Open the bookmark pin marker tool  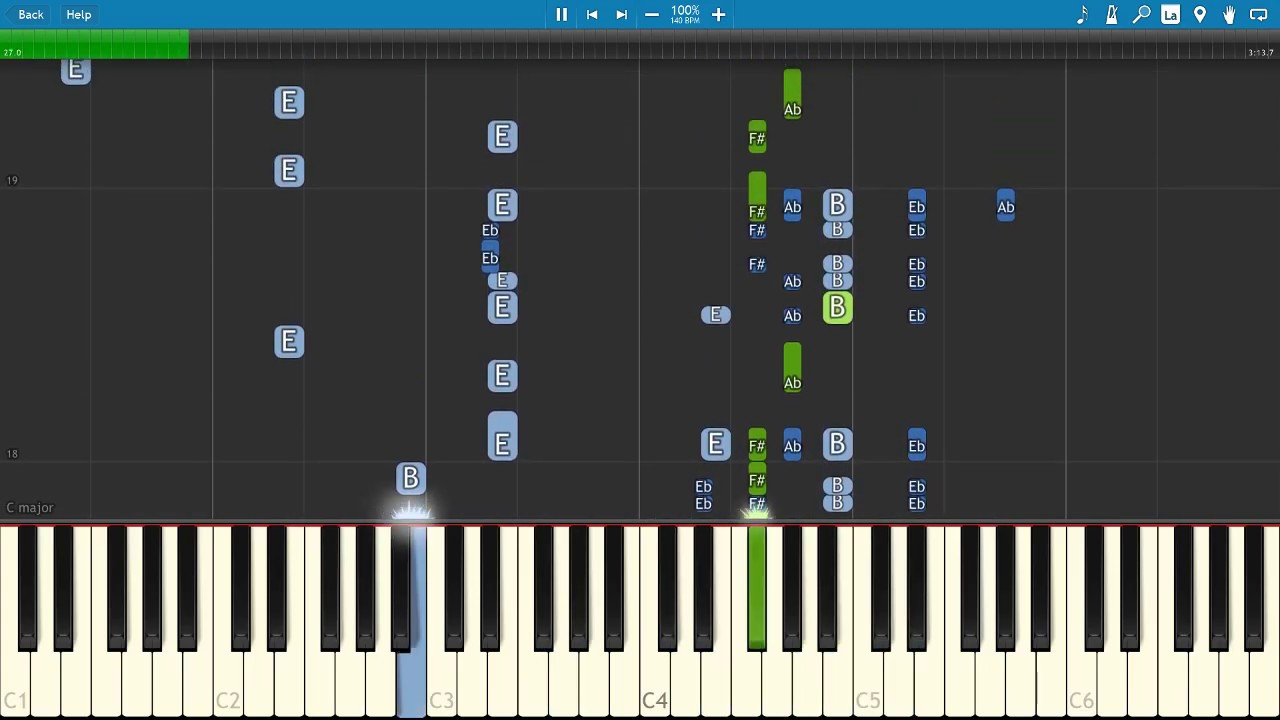(x=1200, y=15)
